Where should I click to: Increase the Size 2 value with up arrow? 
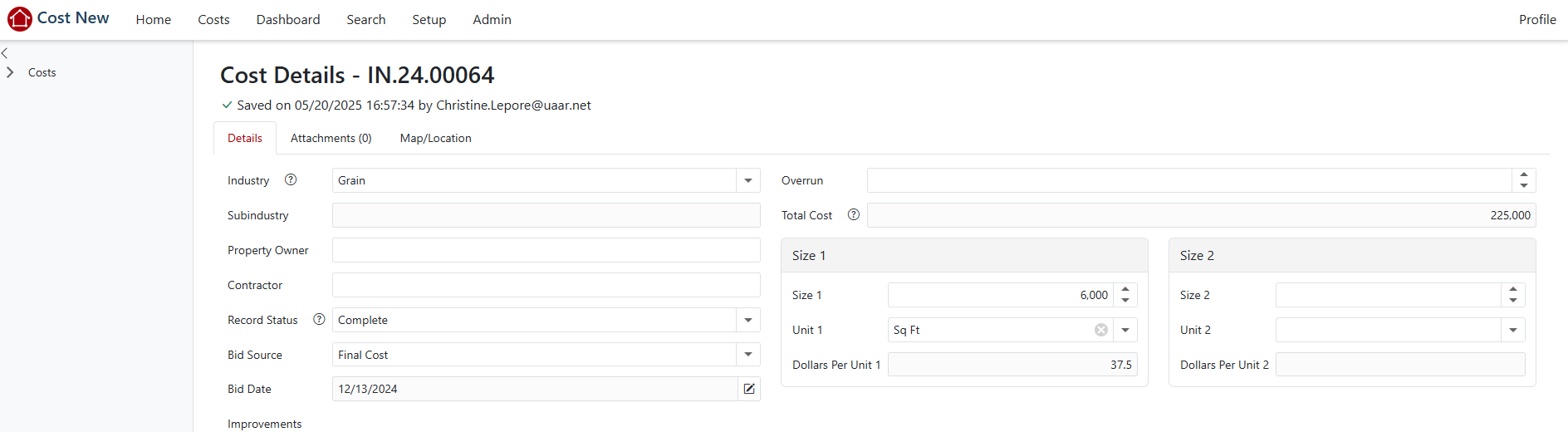(x=1513, y=290)
